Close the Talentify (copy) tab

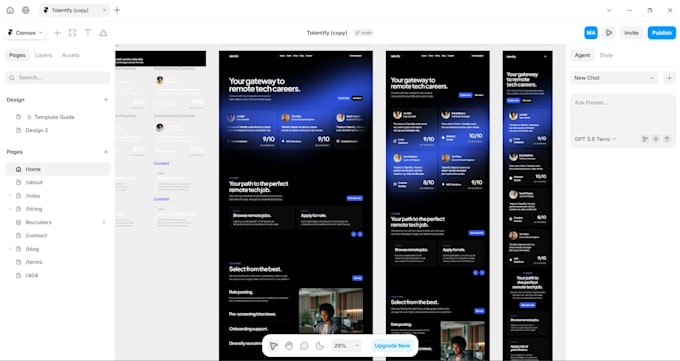point(104,10)
